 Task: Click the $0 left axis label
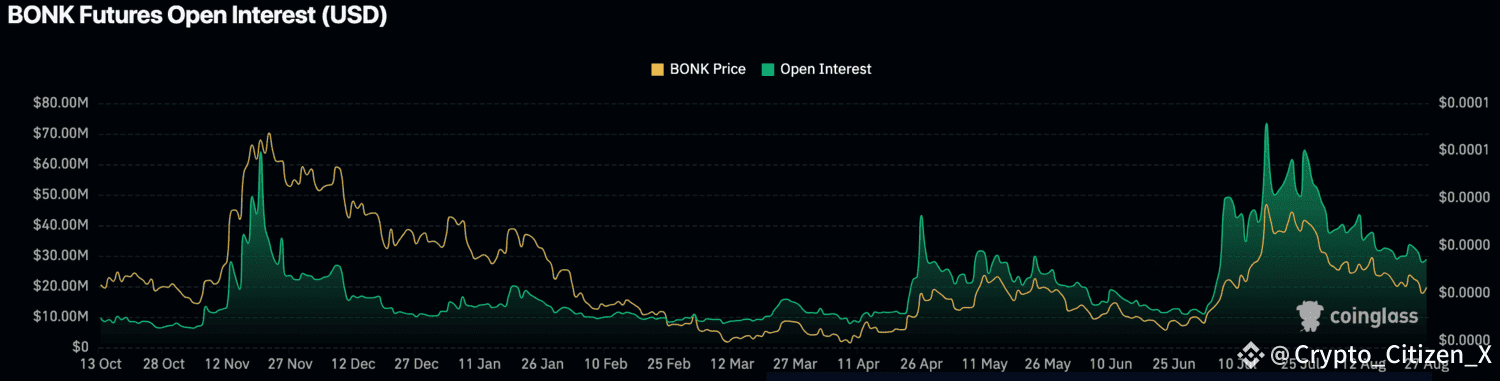pyautogui.click(x=81, y=347)
